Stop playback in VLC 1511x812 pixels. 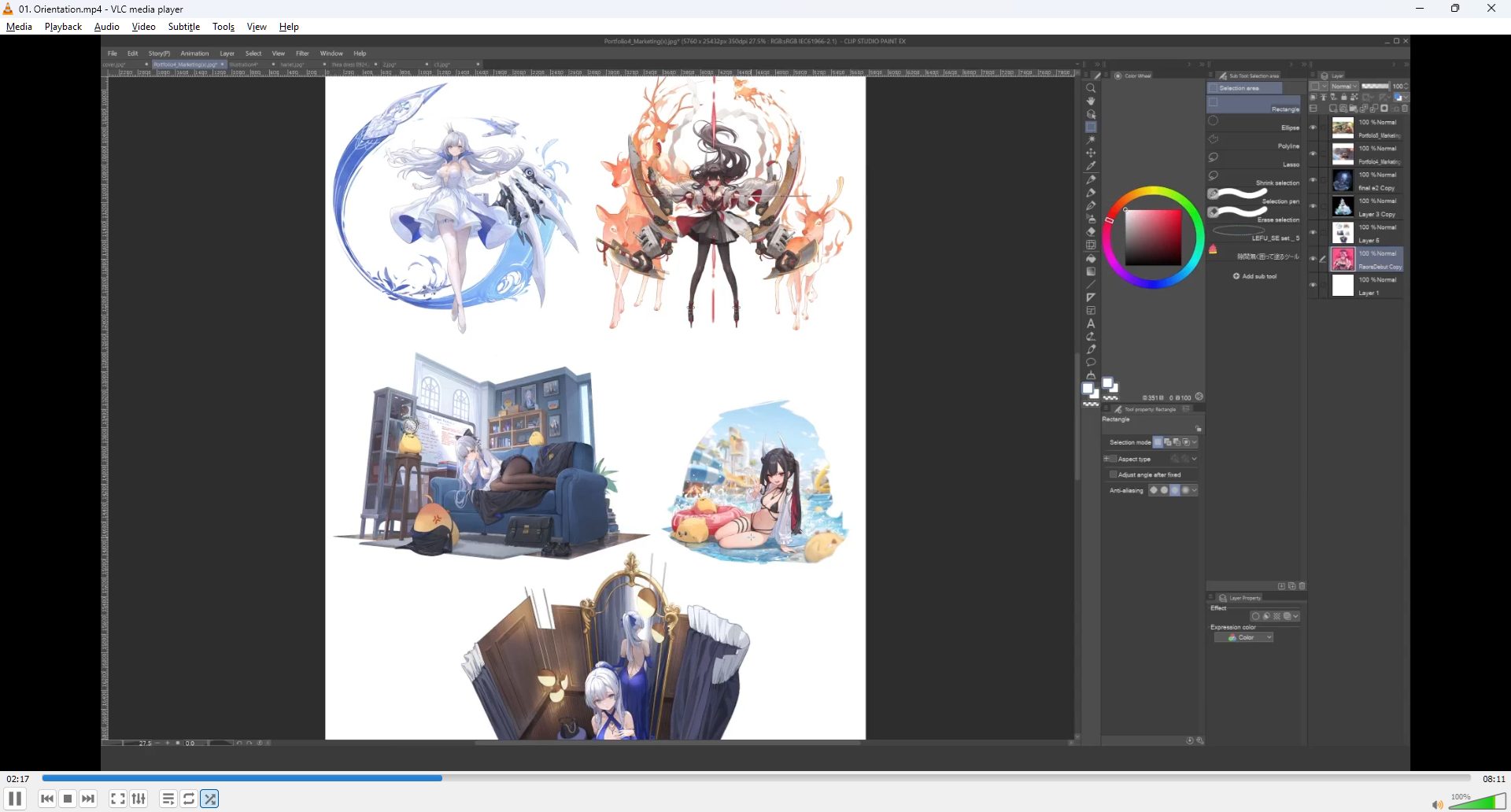68,799
